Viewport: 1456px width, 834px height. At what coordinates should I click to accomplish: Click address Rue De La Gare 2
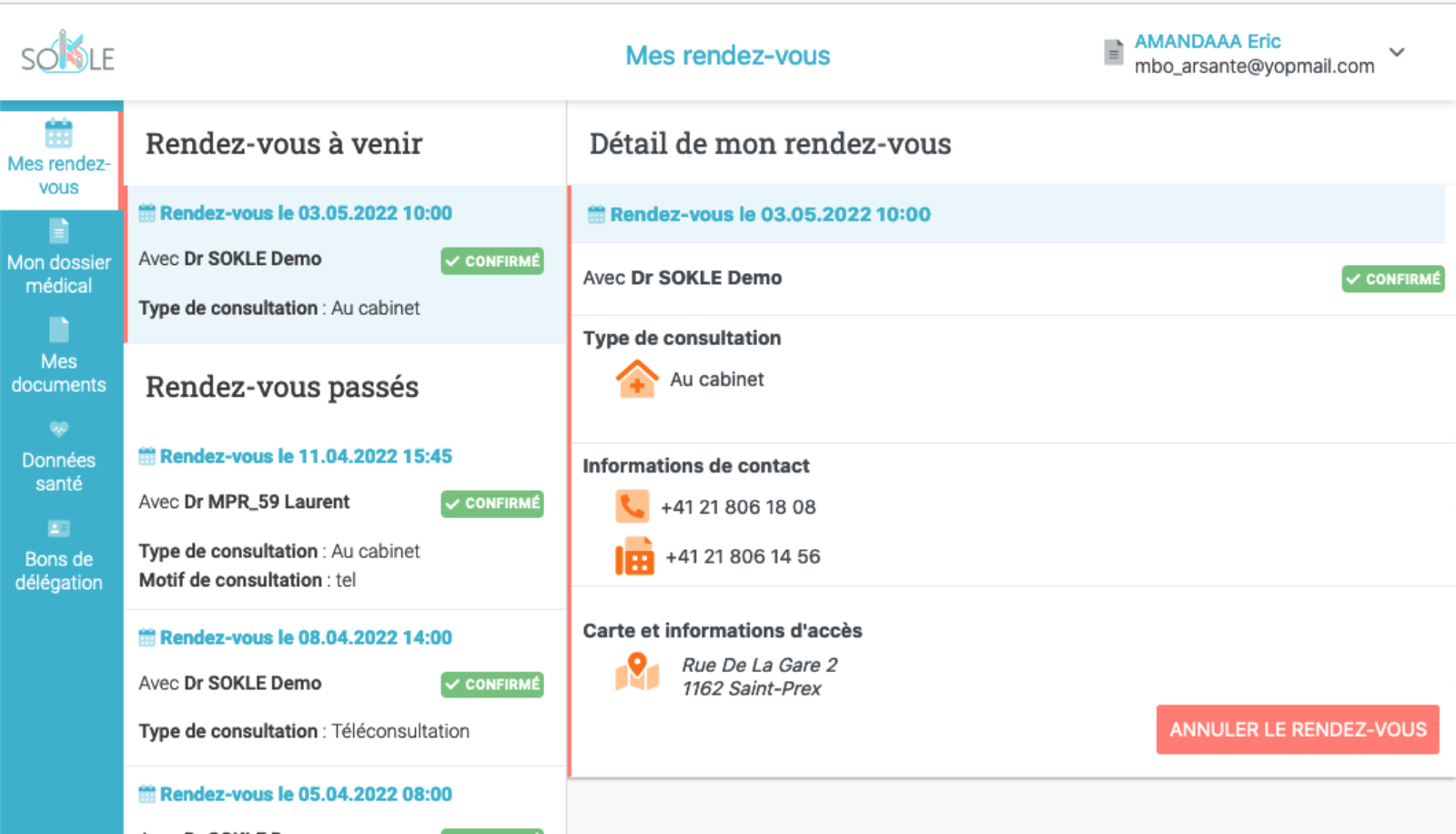pos(760,666)
